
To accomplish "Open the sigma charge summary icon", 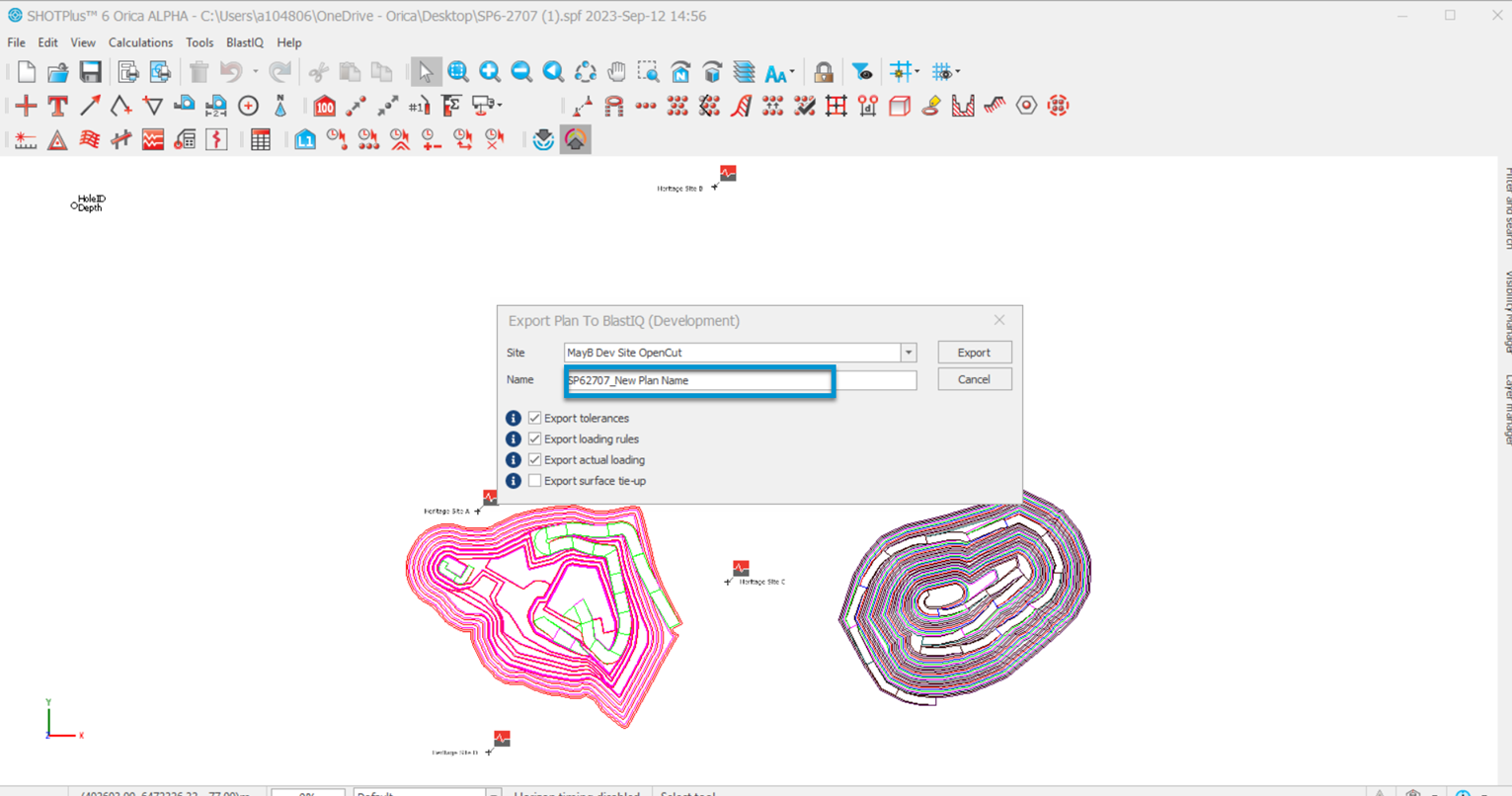I will (x=451, y=106).
